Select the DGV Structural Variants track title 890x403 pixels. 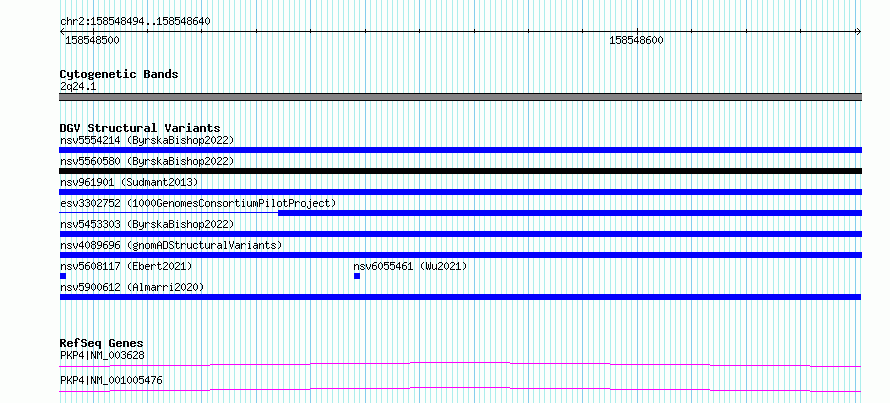[x=140, y=128]
